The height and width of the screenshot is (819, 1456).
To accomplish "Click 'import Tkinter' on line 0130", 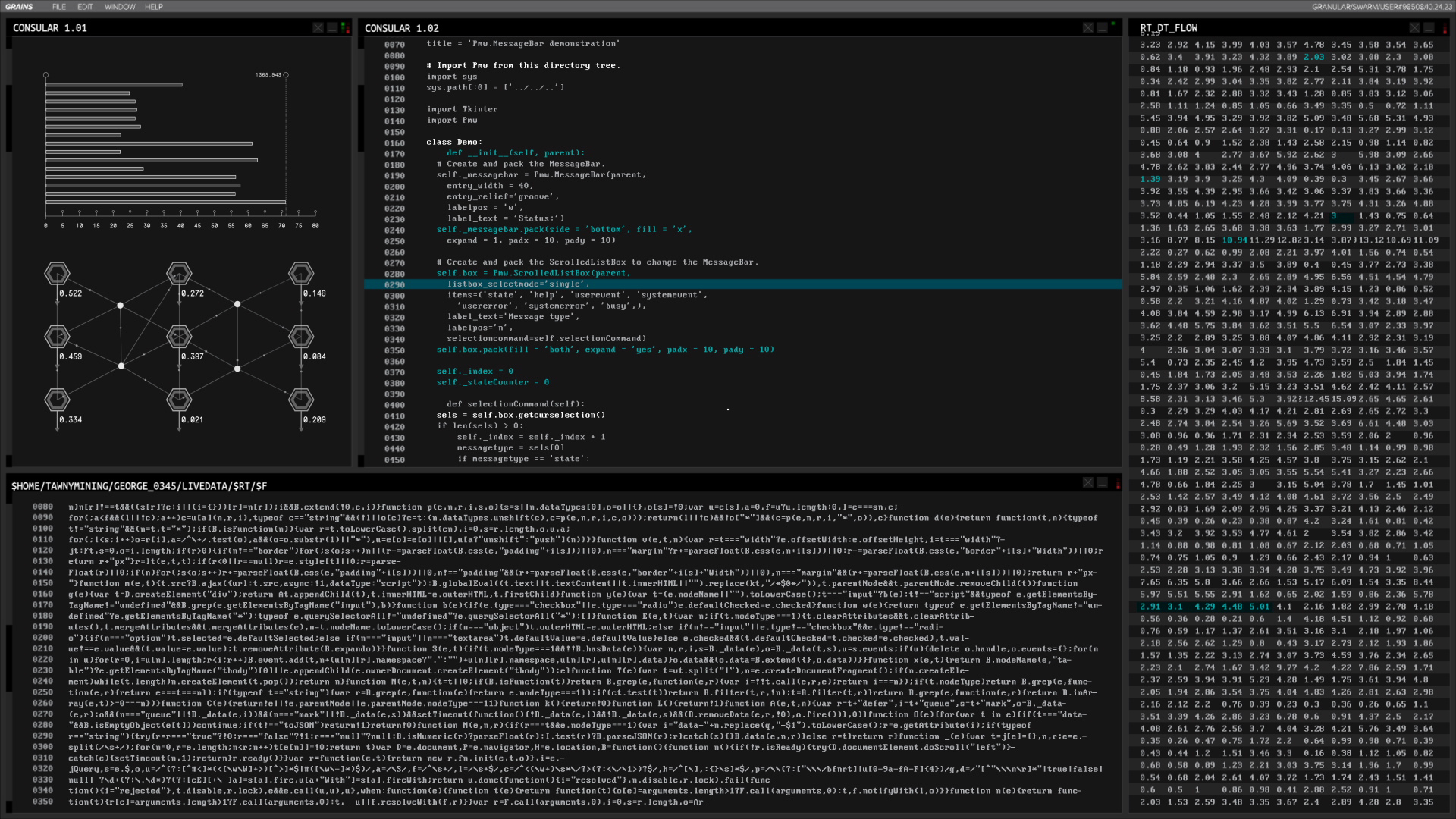I will click(x=462, y=110).
